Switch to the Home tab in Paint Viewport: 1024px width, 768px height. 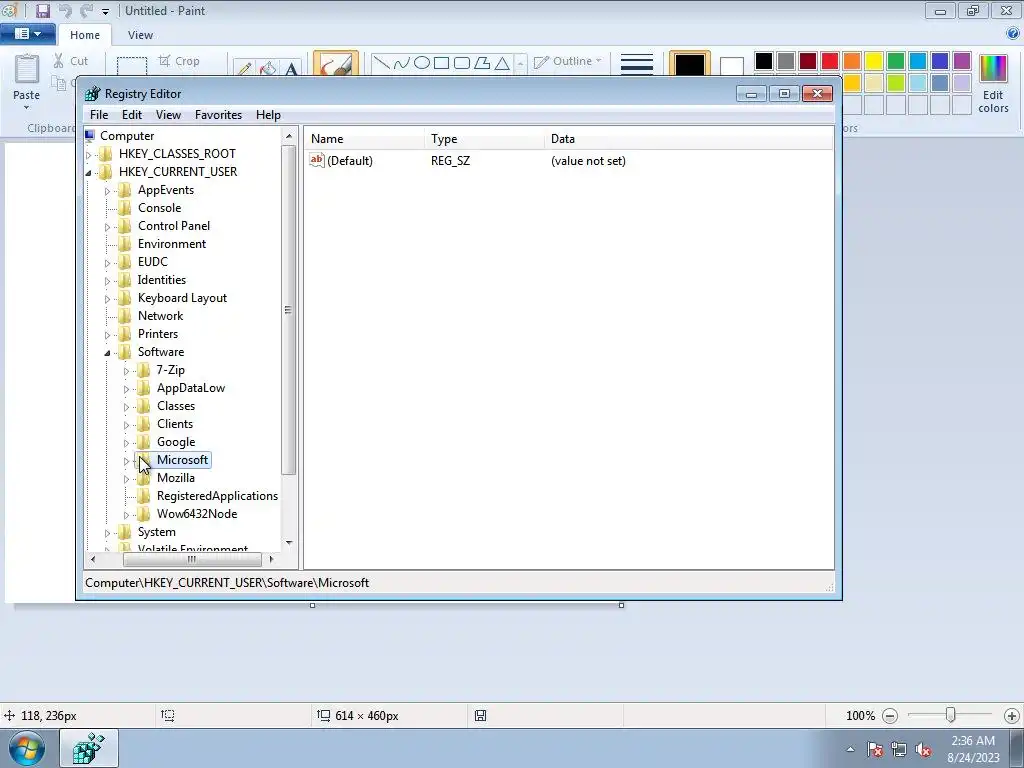85,35
